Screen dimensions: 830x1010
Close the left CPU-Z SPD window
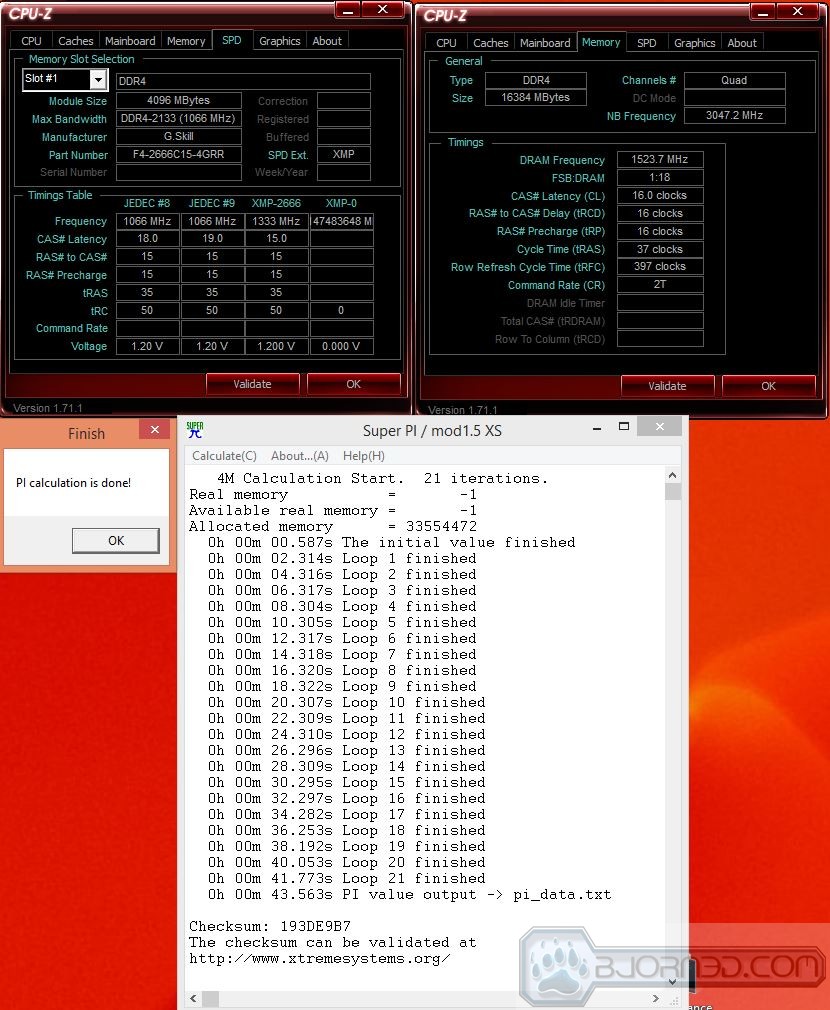382,9
